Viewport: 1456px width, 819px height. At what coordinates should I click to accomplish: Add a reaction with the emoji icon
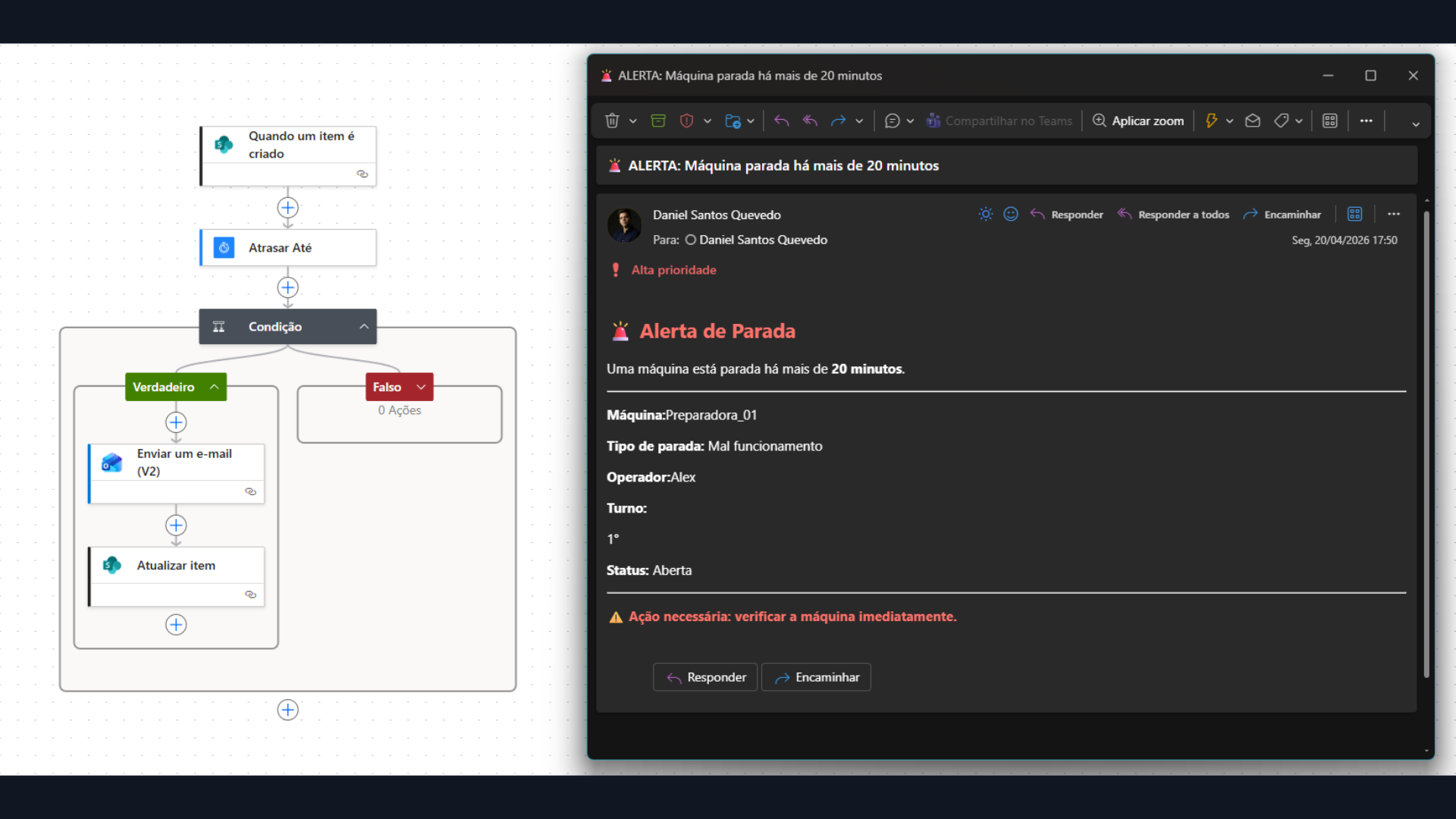(1011, 214)
